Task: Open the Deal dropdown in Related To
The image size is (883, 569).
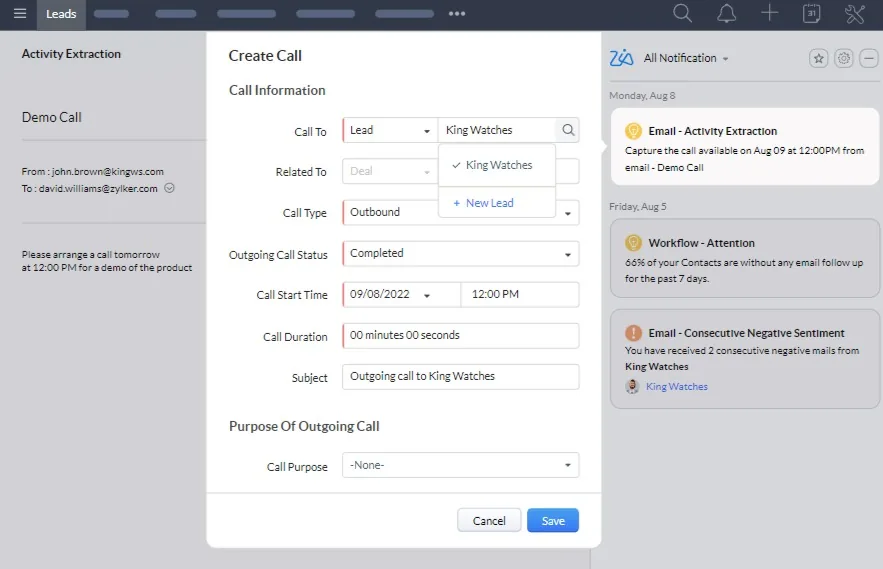Action: [x=390, y=171]
